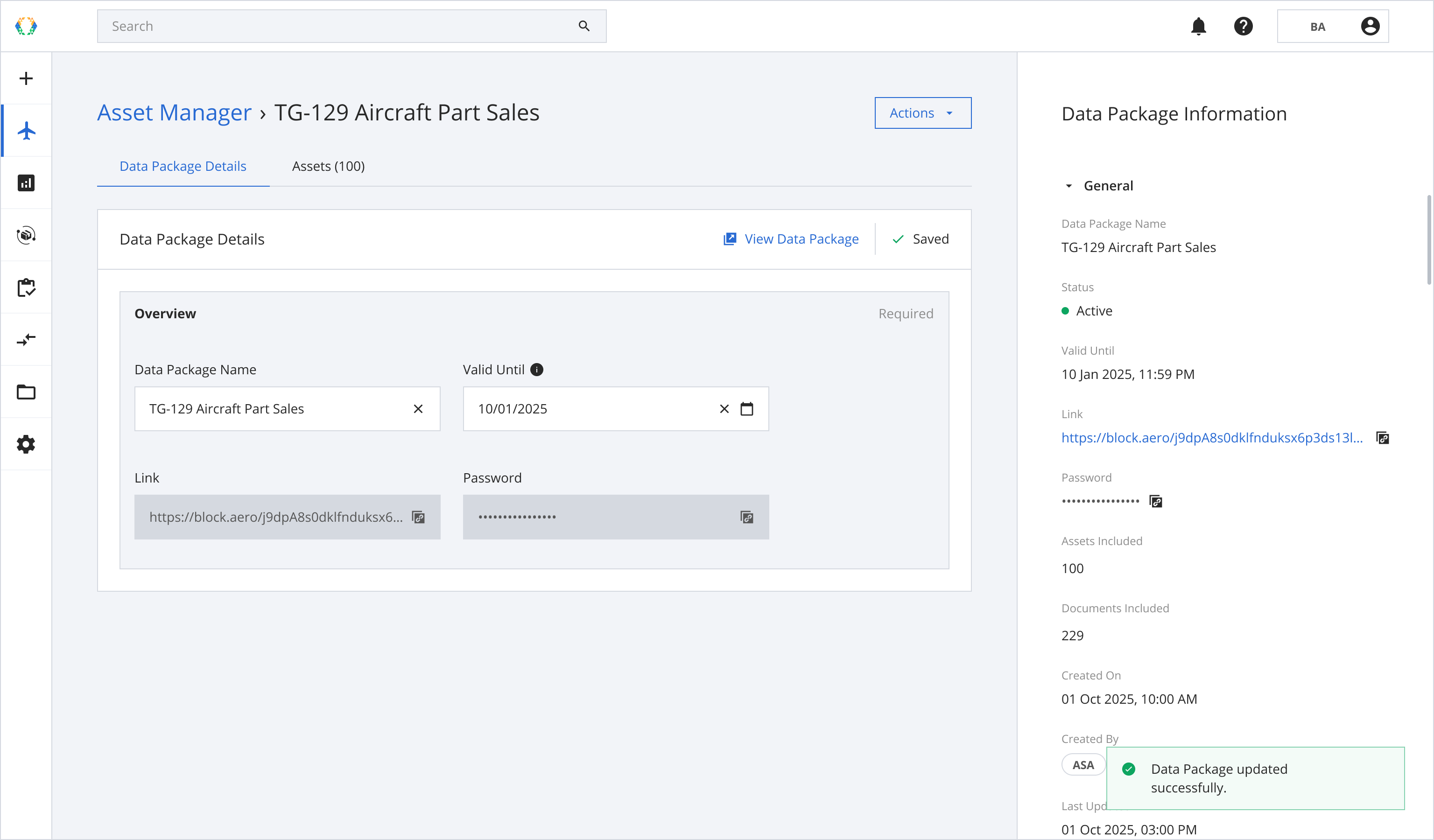Open the help question mark icon
The width and height of the screenshot is (1434, 840).
[x=1244, y=26]
